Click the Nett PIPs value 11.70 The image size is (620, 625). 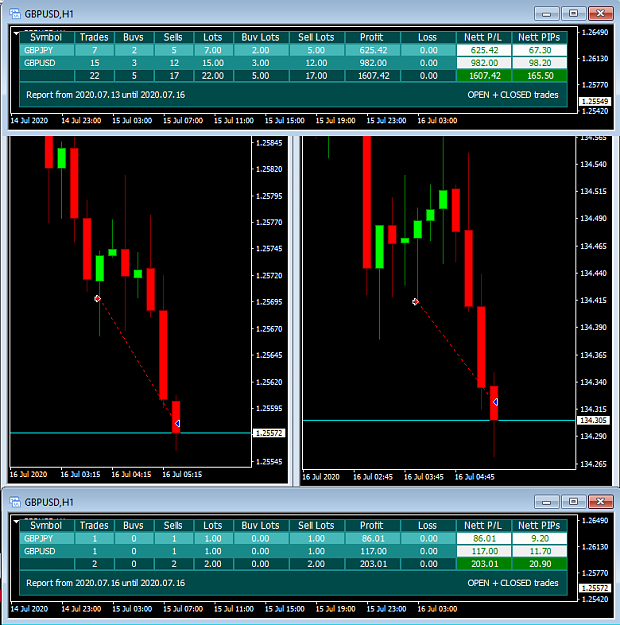pyautogui.click(x=539, y=551)
